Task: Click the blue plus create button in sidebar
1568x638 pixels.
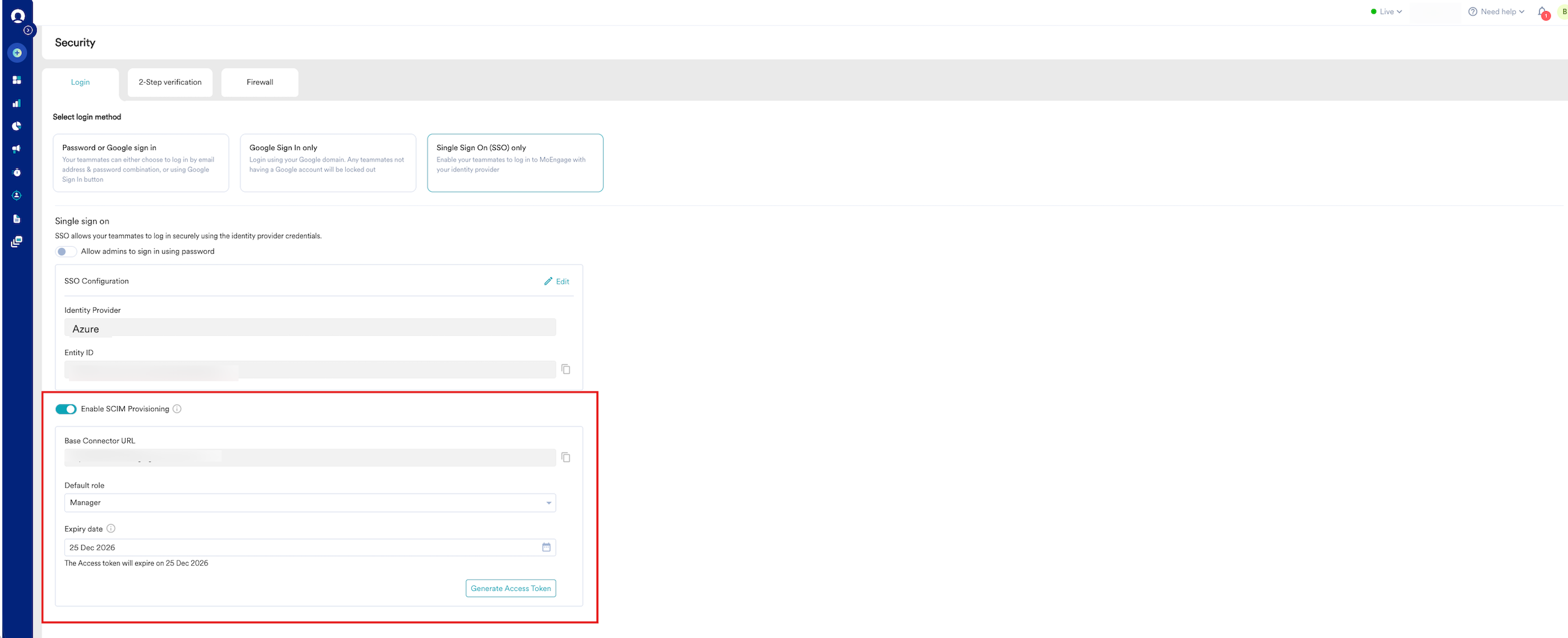Action: tap(17, 53)
